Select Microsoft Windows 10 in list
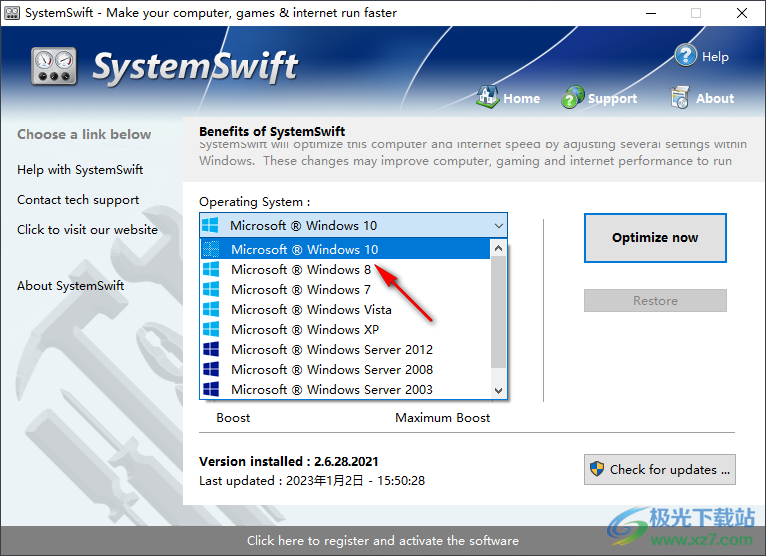This screenshot has width=766, height=556. (x=345, y=249)
